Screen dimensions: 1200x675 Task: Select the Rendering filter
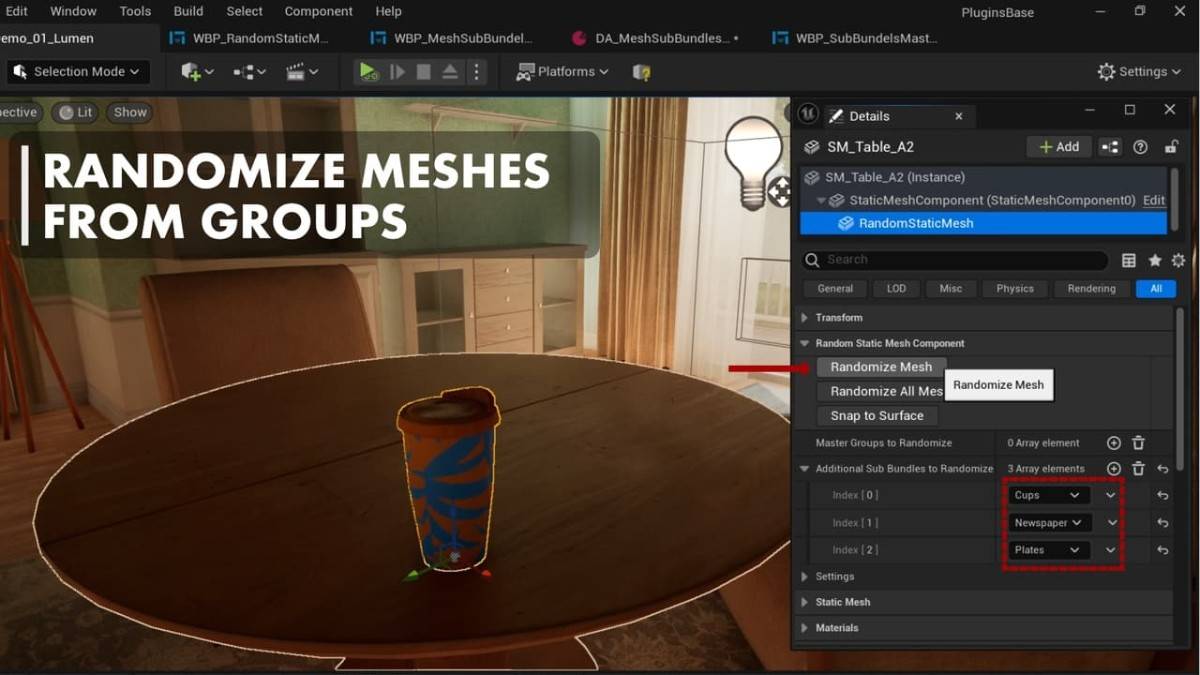coord(1091,288)
